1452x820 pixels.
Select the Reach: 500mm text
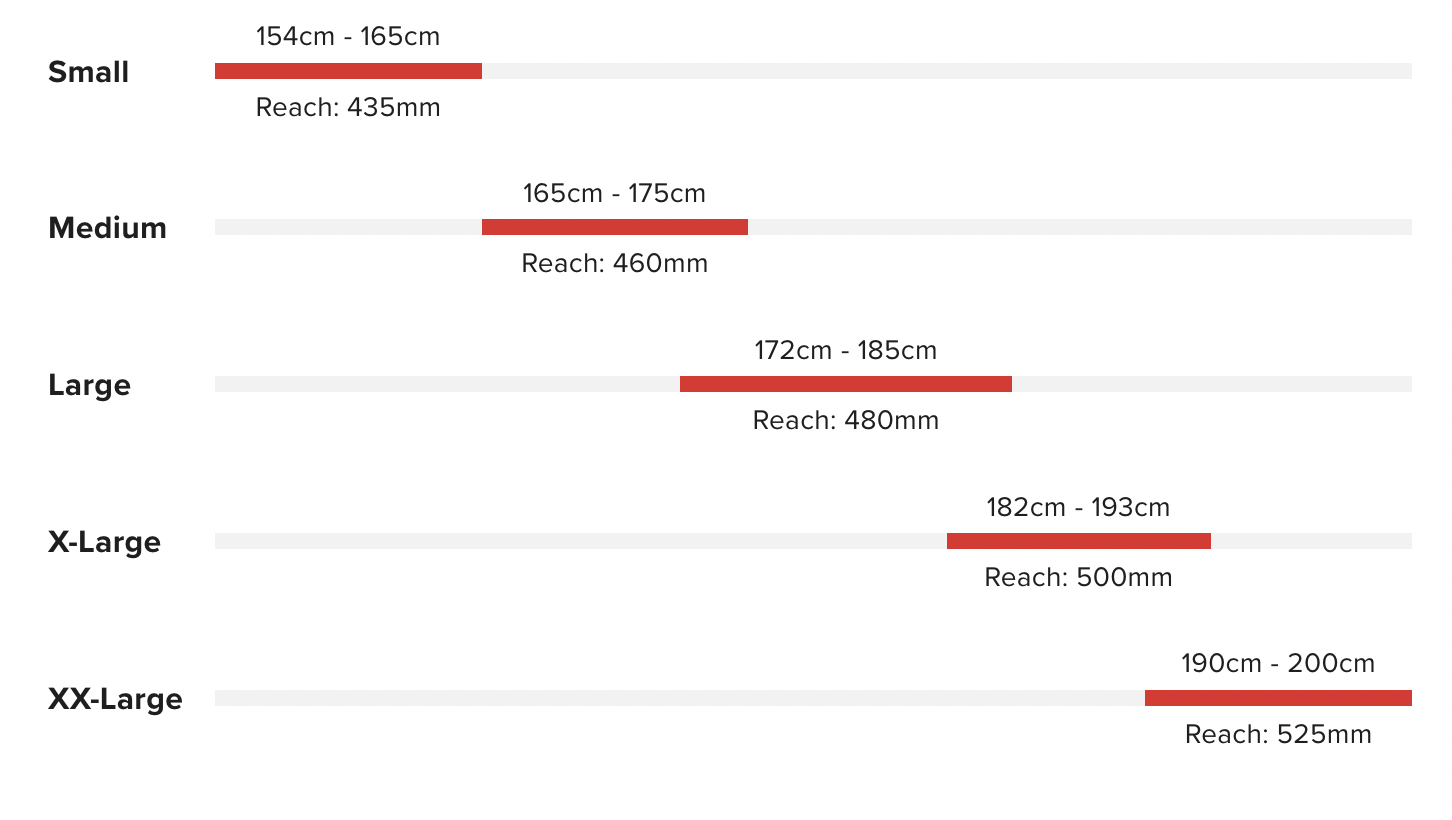1078,577
